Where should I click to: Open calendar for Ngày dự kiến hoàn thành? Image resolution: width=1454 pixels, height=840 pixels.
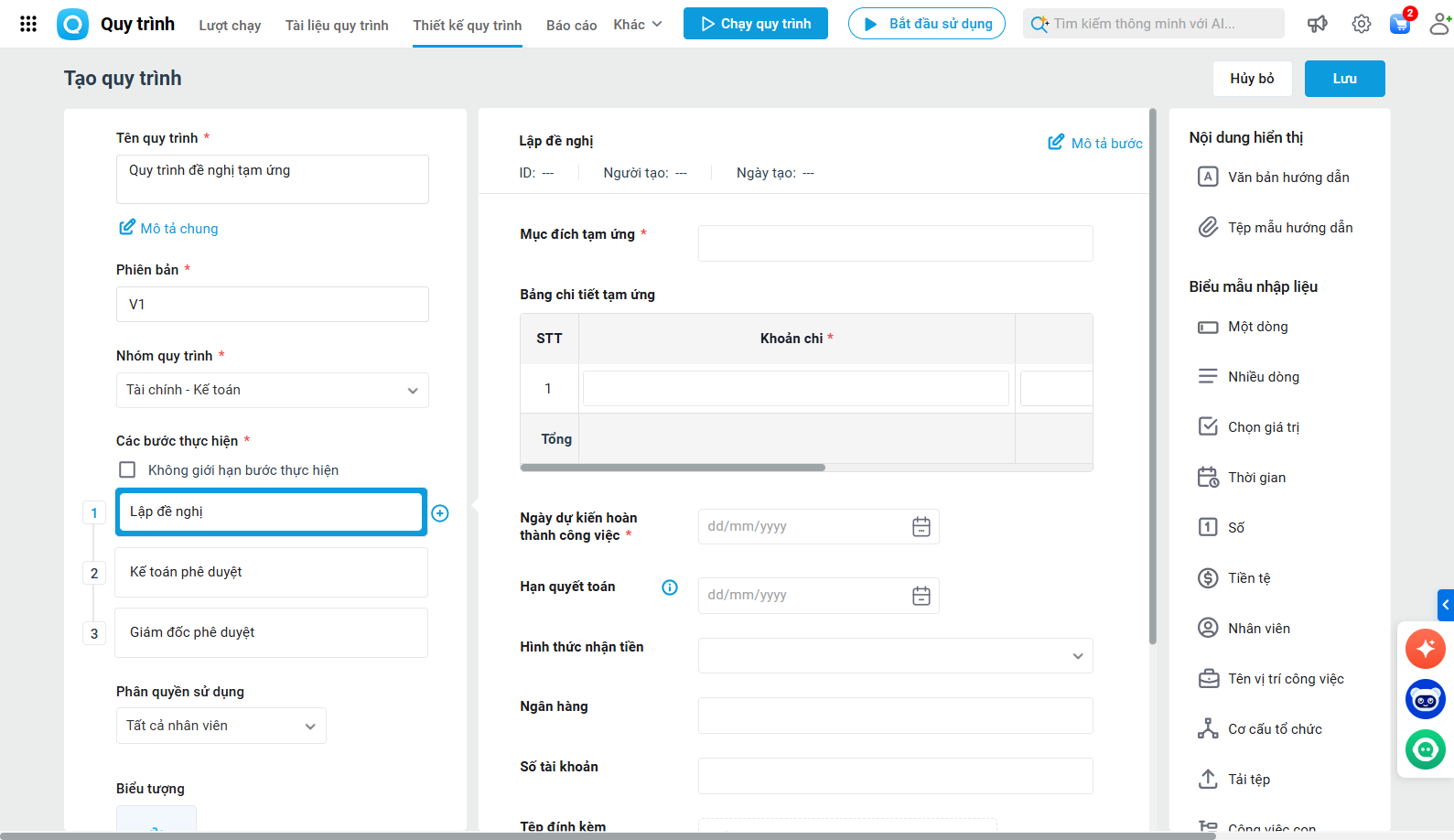tap(921, 527)
